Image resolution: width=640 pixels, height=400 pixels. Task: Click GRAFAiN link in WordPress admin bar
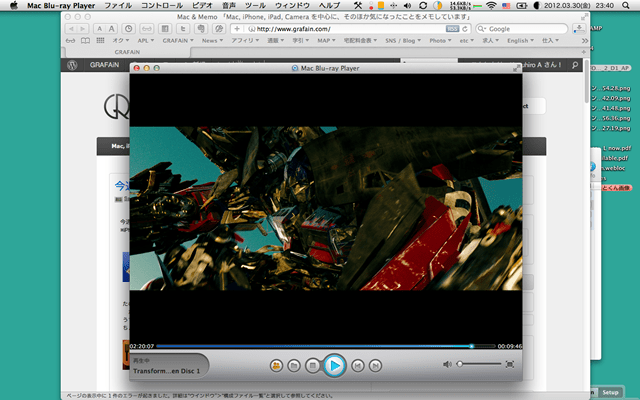104,65
